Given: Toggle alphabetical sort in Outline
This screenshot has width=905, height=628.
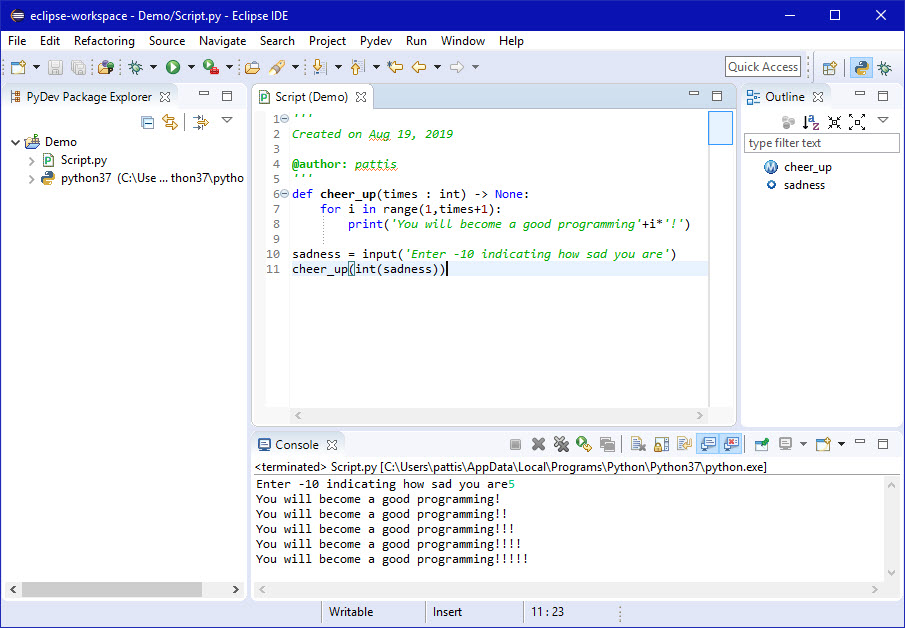Looking at the screenshot, I should coord(811,122).
